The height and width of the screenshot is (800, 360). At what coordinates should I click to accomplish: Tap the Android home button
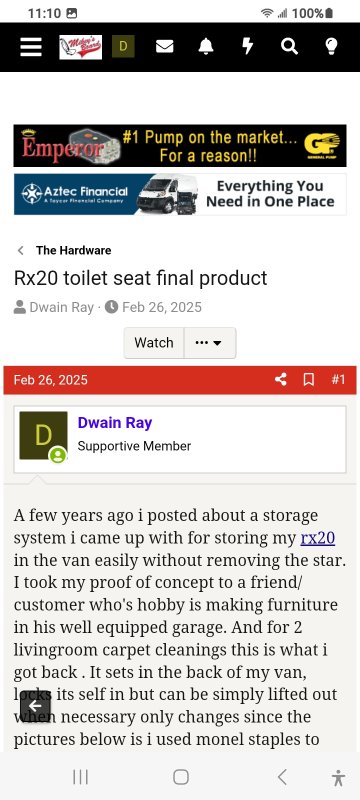(181, 777)
